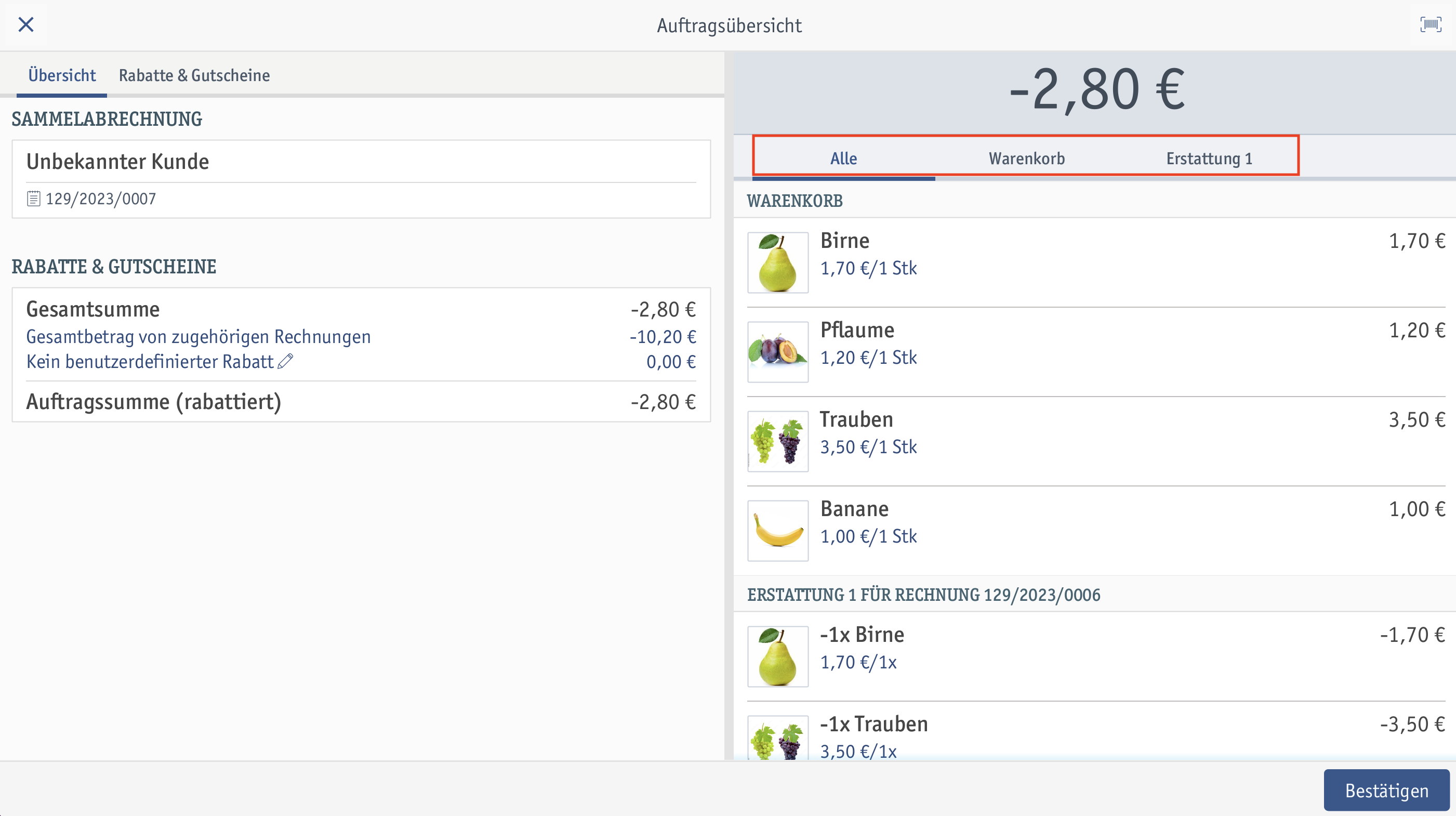This screenshot has height=816, width=1456.
Task: Click the Trauben unit price 3,50 €/1 Stk
Action: [868, 447]
